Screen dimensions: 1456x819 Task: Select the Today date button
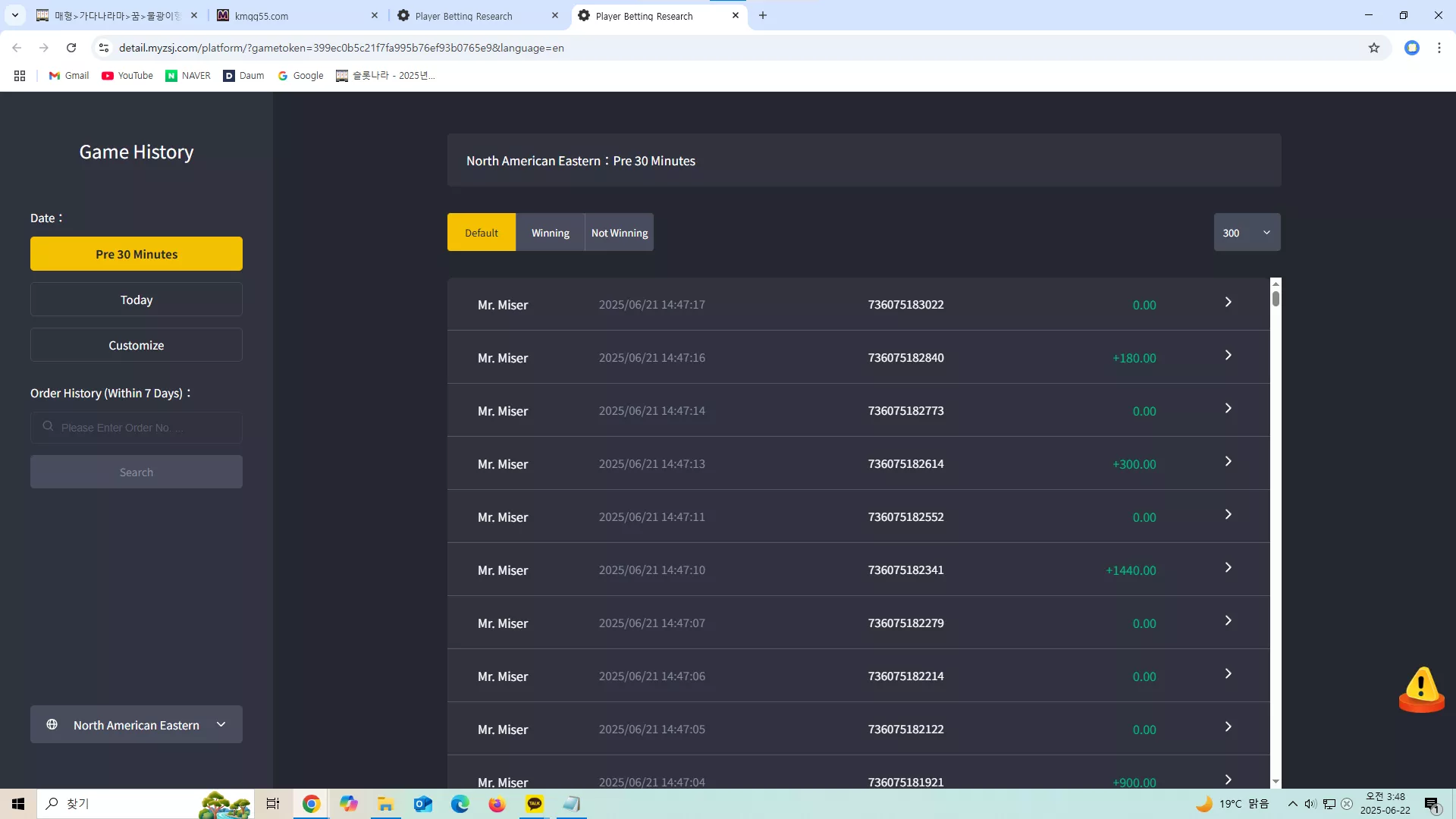pyautogui.click(x=136, y=300)
